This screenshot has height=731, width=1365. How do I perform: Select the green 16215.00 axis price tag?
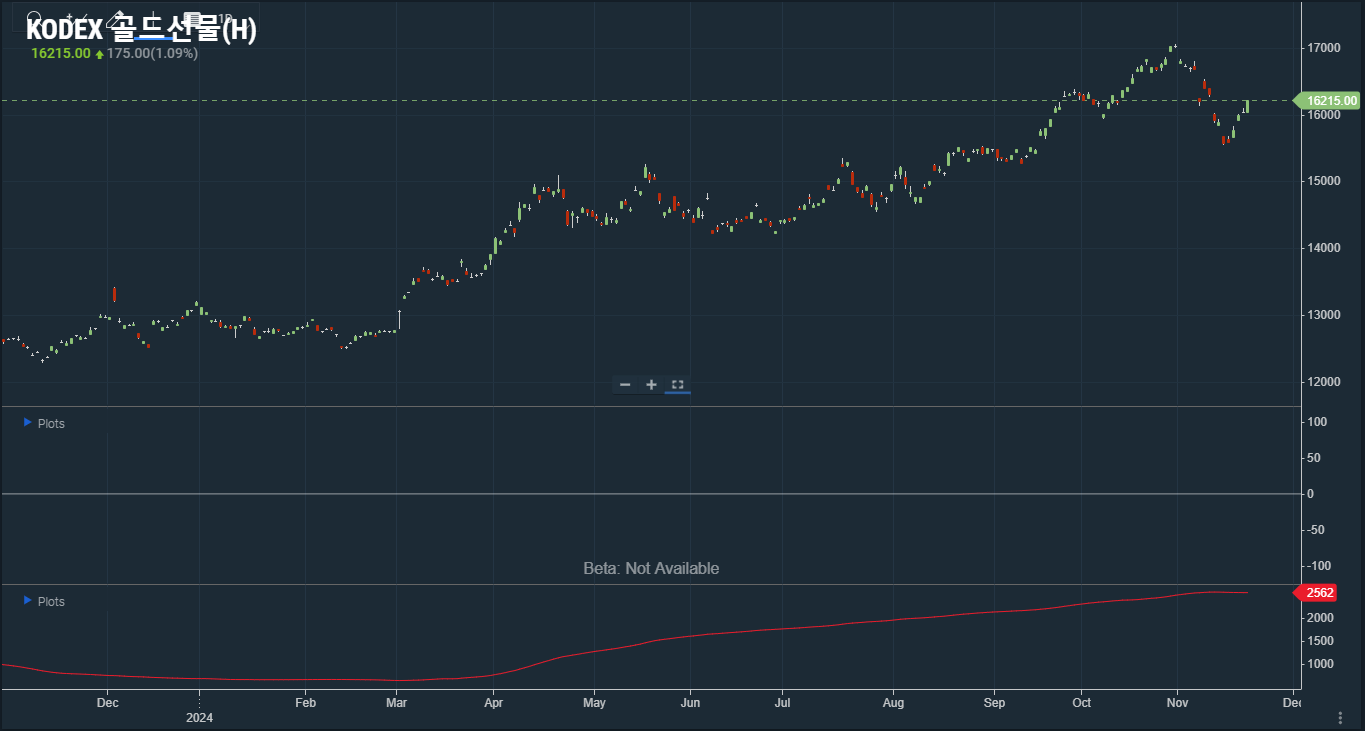coord(1331,100)
